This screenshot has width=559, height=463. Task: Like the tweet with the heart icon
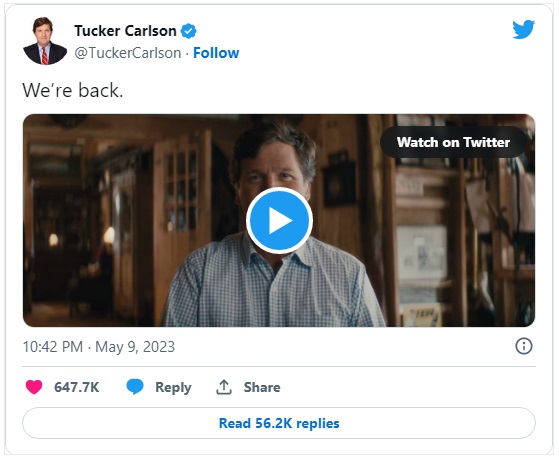34,387
